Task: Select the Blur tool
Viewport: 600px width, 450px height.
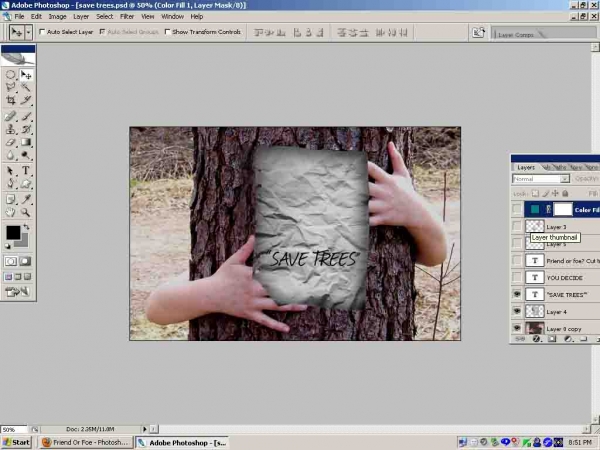Action: click(11, 155)
